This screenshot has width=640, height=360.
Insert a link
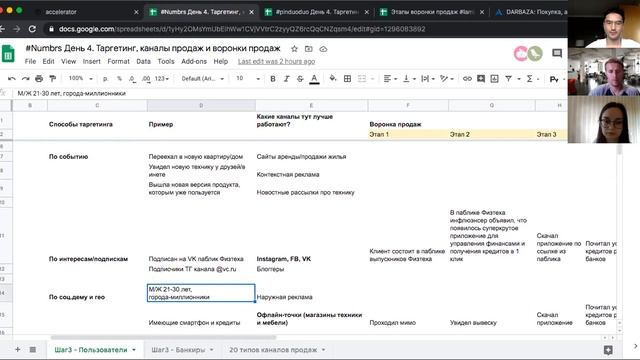pos(467,78)
